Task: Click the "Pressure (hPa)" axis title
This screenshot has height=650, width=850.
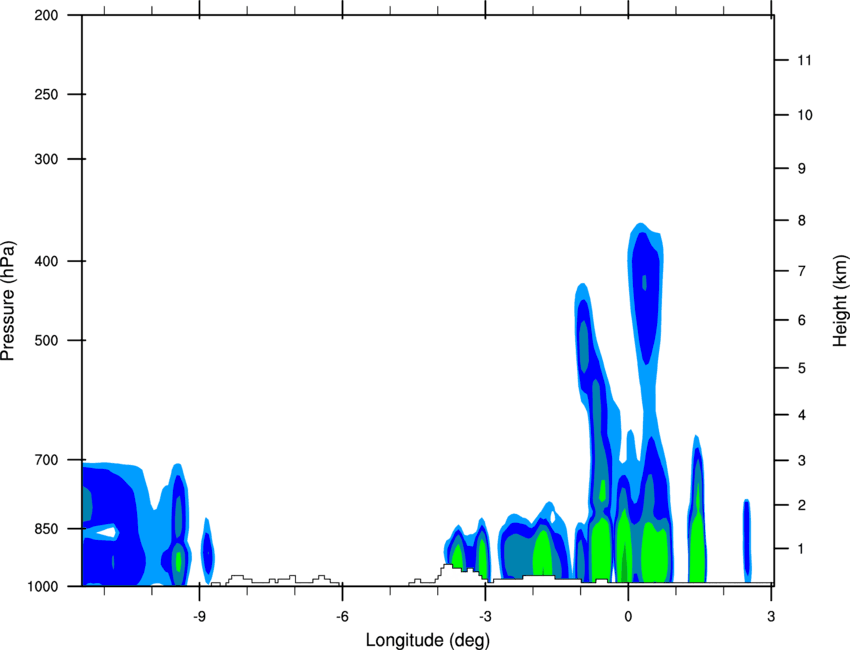Action: [8, 301]
